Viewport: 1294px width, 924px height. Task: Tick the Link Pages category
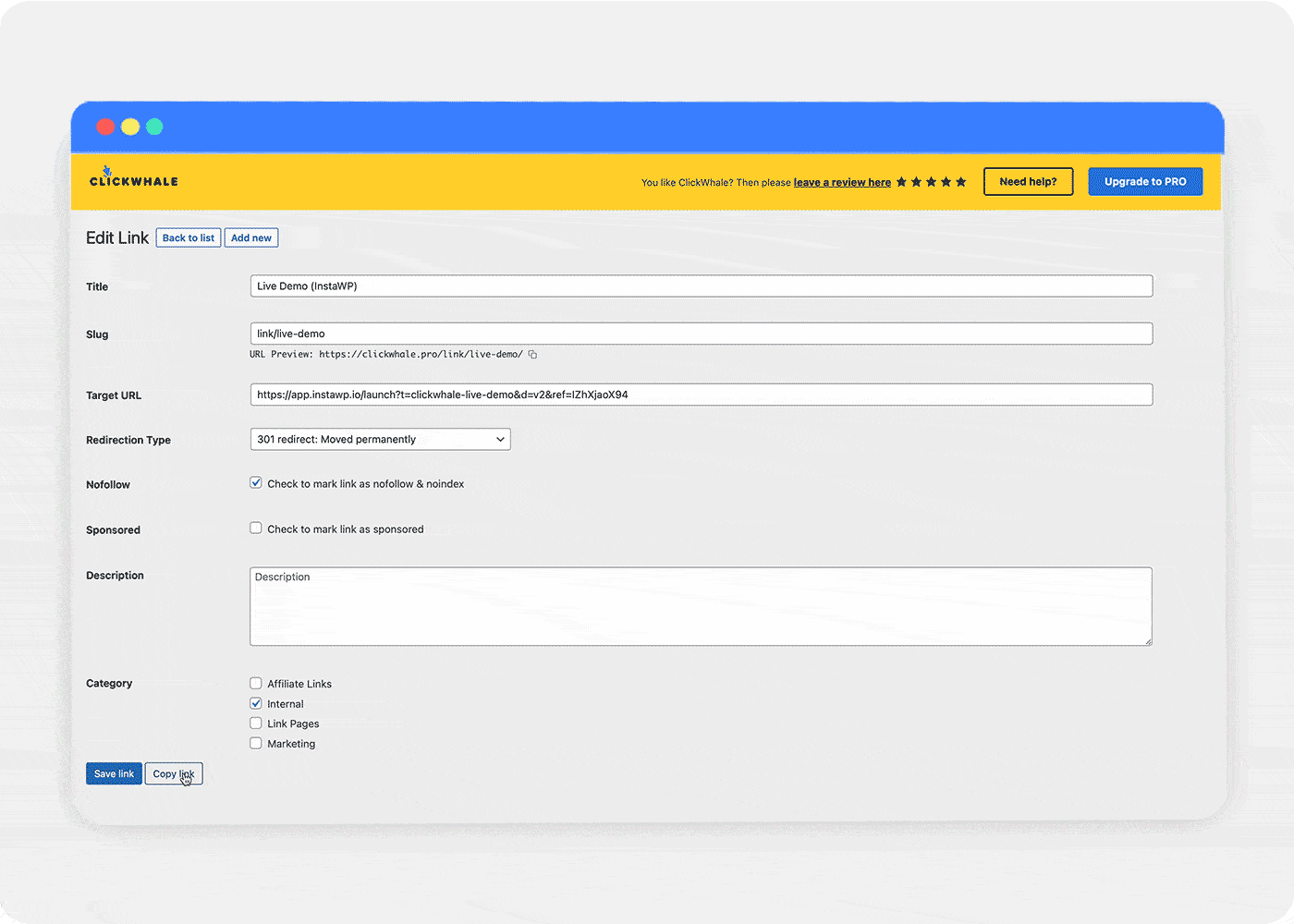[x=256, y=723]
